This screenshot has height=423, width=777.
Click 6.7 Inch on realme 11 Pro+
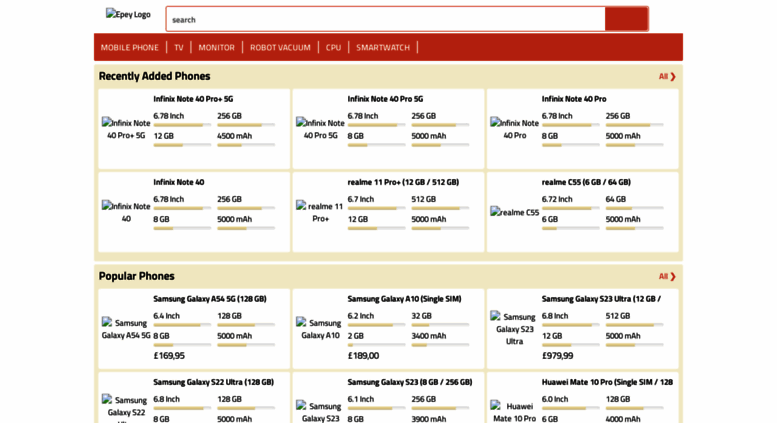click(361, 199)
